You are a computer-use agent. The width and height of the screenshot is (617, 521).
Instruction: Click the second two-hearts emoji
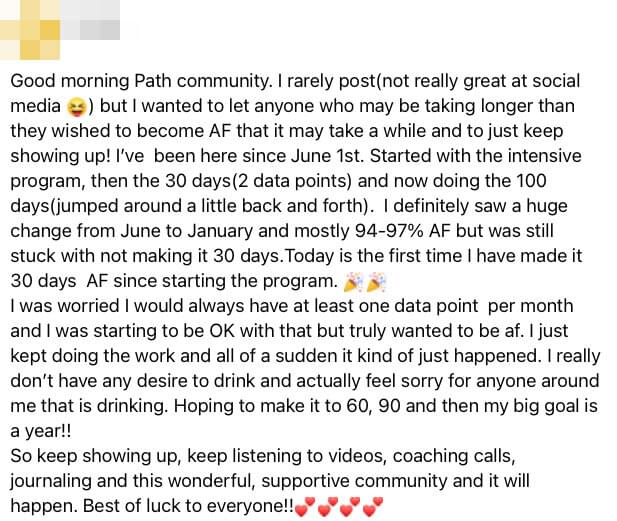pos(326,508)
